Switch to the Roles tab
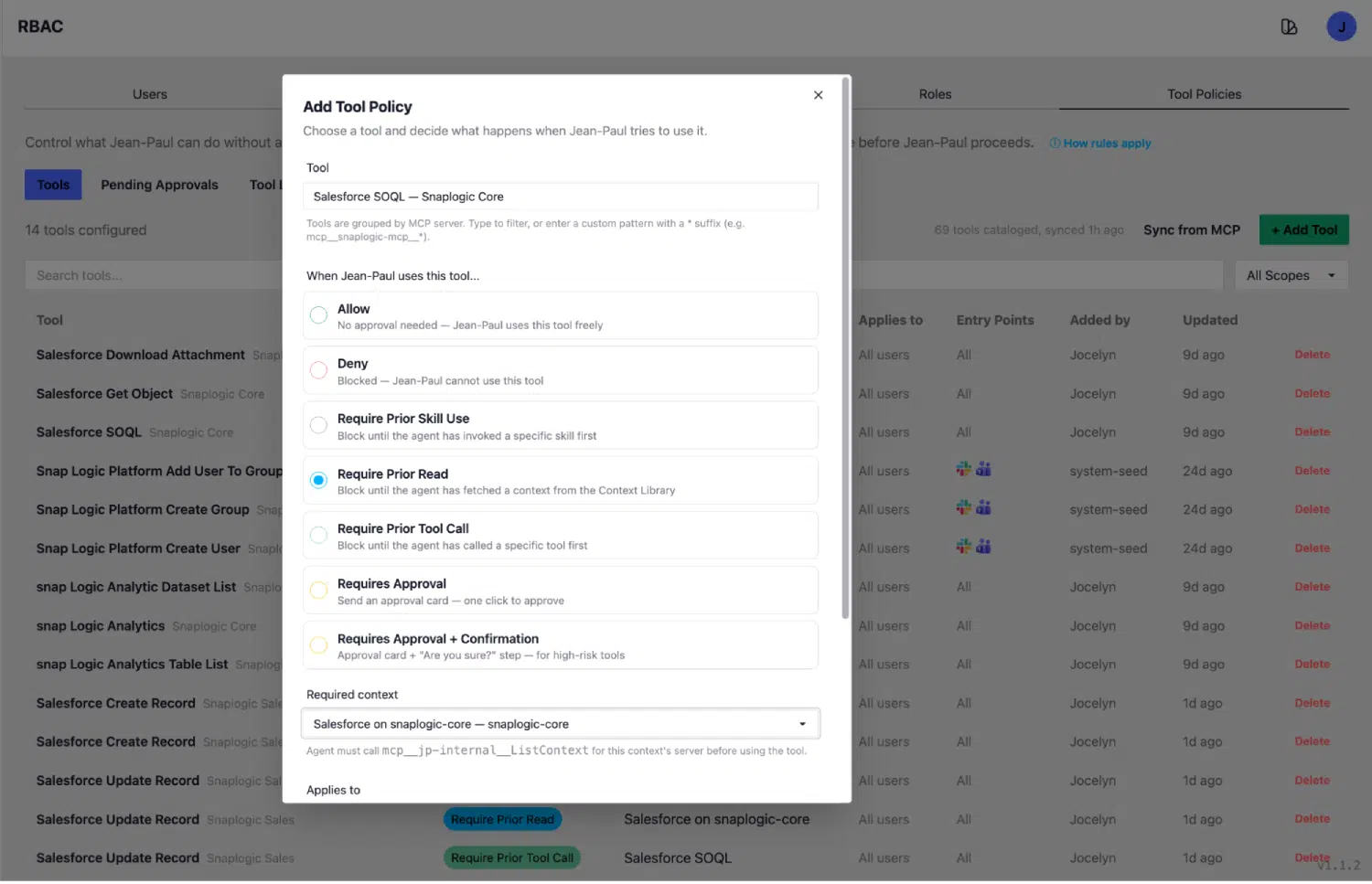 (935, 94)
